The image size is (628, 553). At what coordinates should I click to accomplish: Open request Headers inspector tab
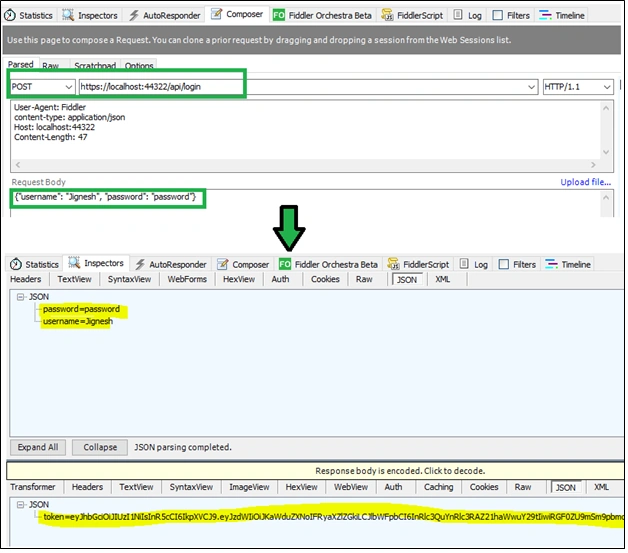(26, 280)
